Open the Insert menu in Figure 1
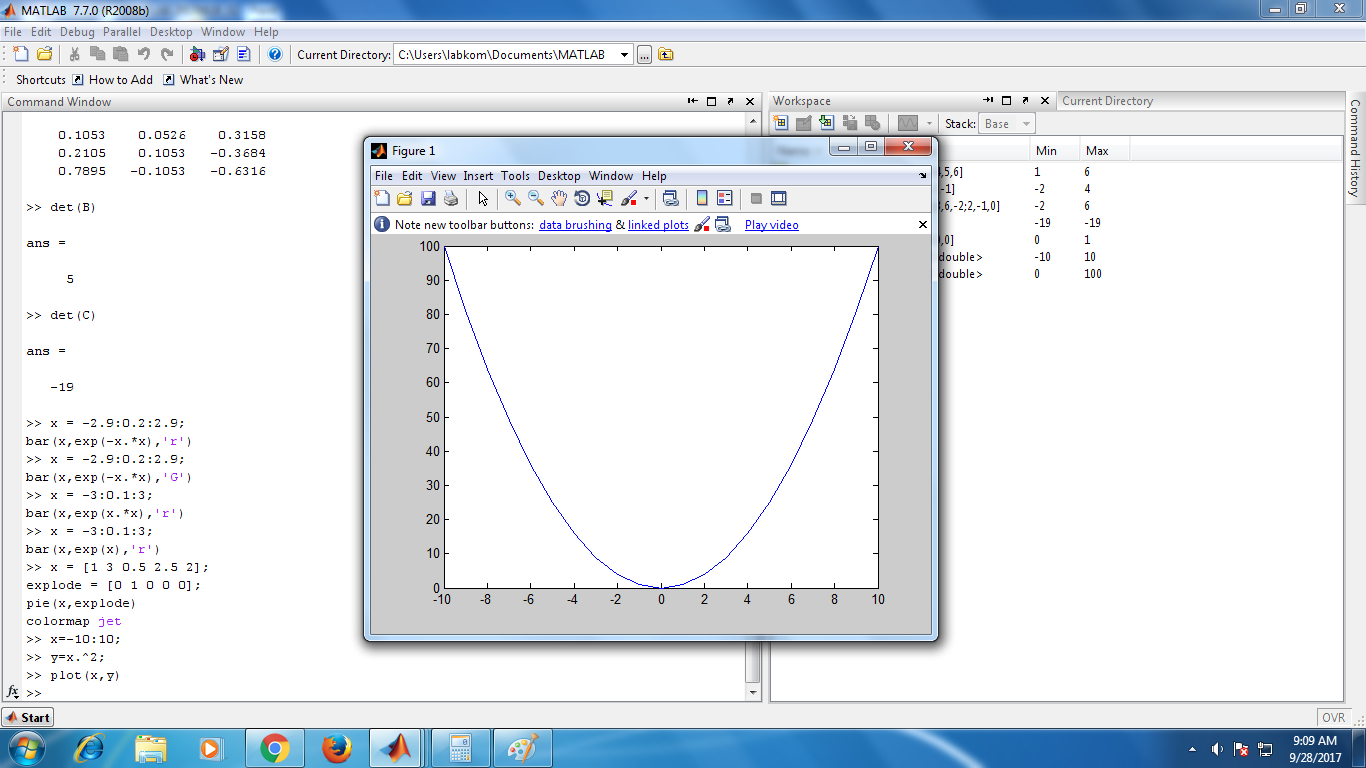 [x=478, y=176]
